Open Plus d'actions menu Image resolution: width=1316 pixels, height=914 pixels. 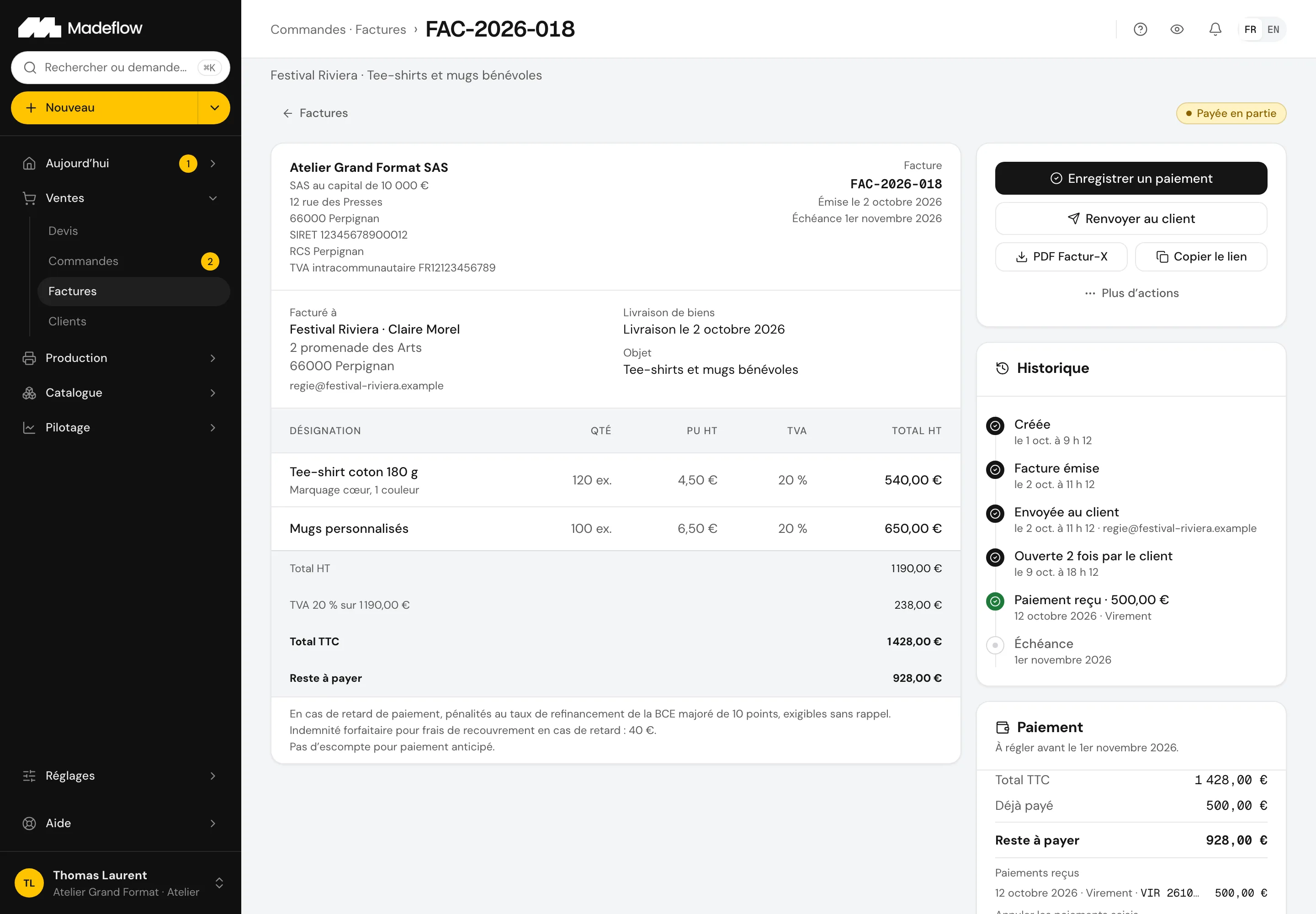[x=1131, y=293]
